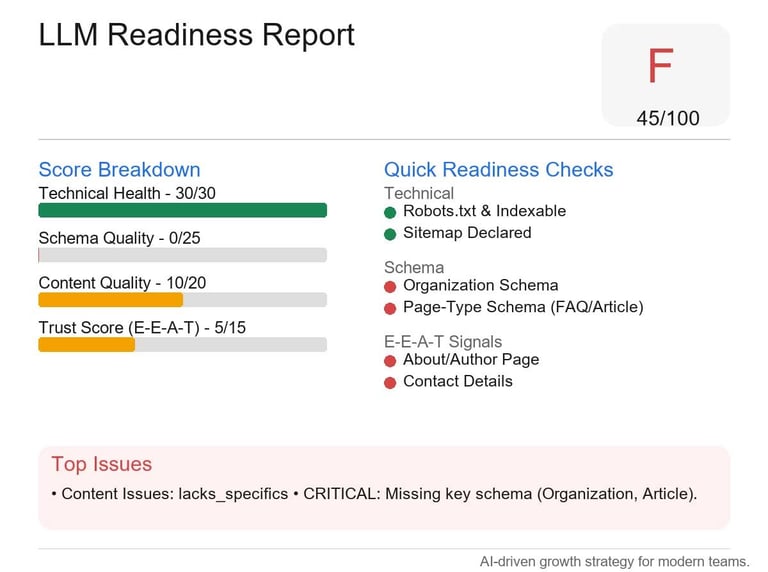Click the green dot beside Sitemap Declared
The image size is (768, 572).
point(390,235)
